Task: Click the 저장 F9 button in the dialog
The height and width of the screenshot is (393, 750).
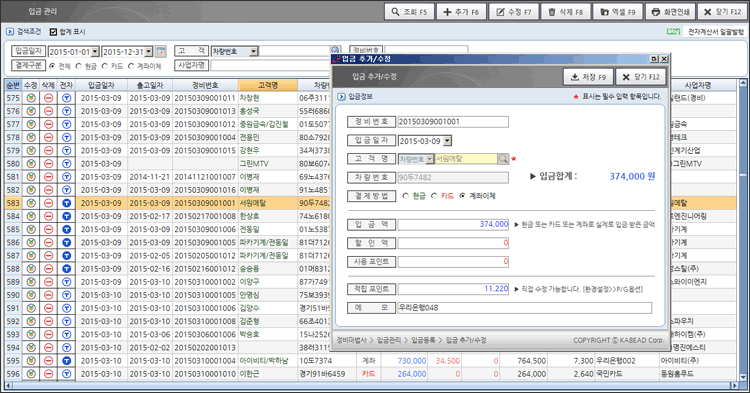Action: [x=588, y=77]
